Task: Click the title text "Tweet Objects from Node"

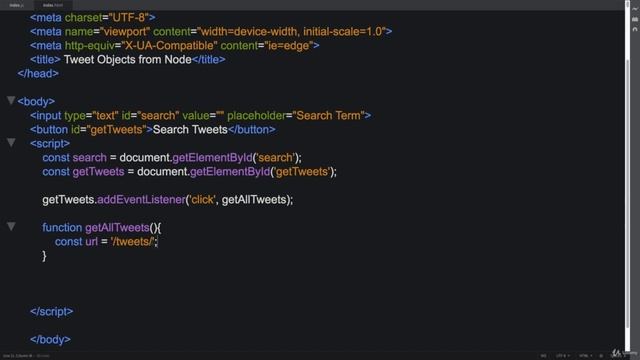Action: [x=128, y=60]
